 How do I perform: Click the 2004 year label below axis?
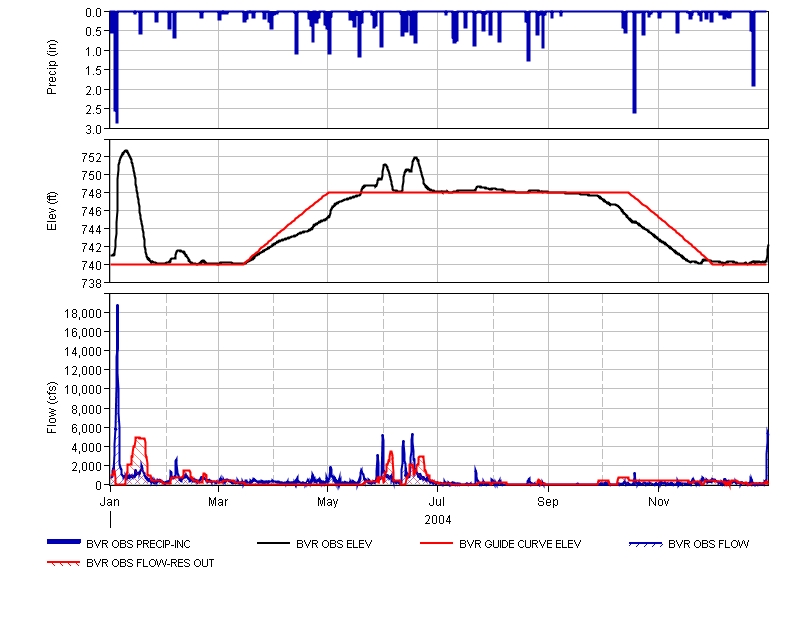pos(437,519)
